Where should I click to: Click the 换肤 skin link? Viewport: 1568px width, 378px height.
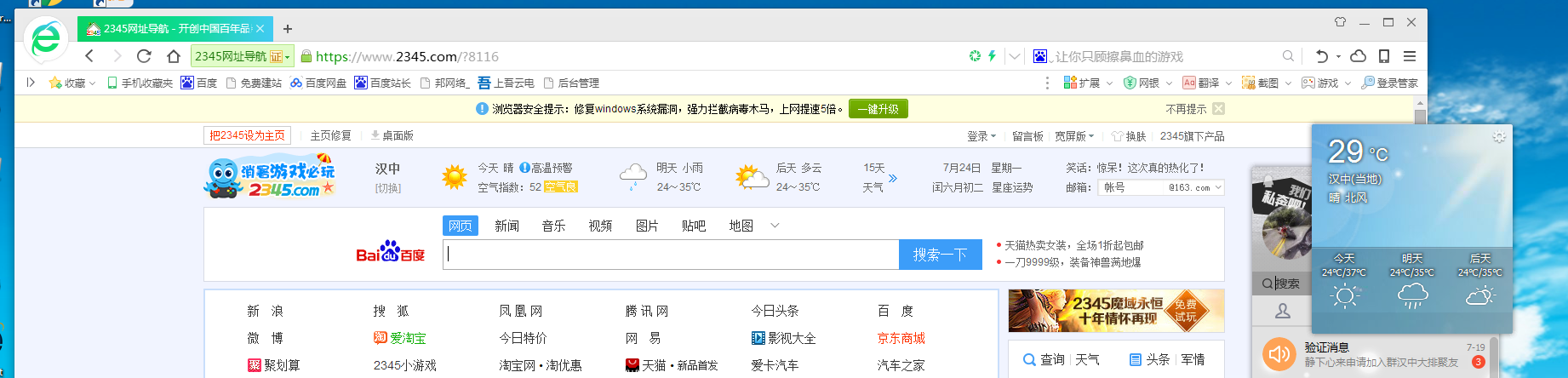click(1129, 136)
